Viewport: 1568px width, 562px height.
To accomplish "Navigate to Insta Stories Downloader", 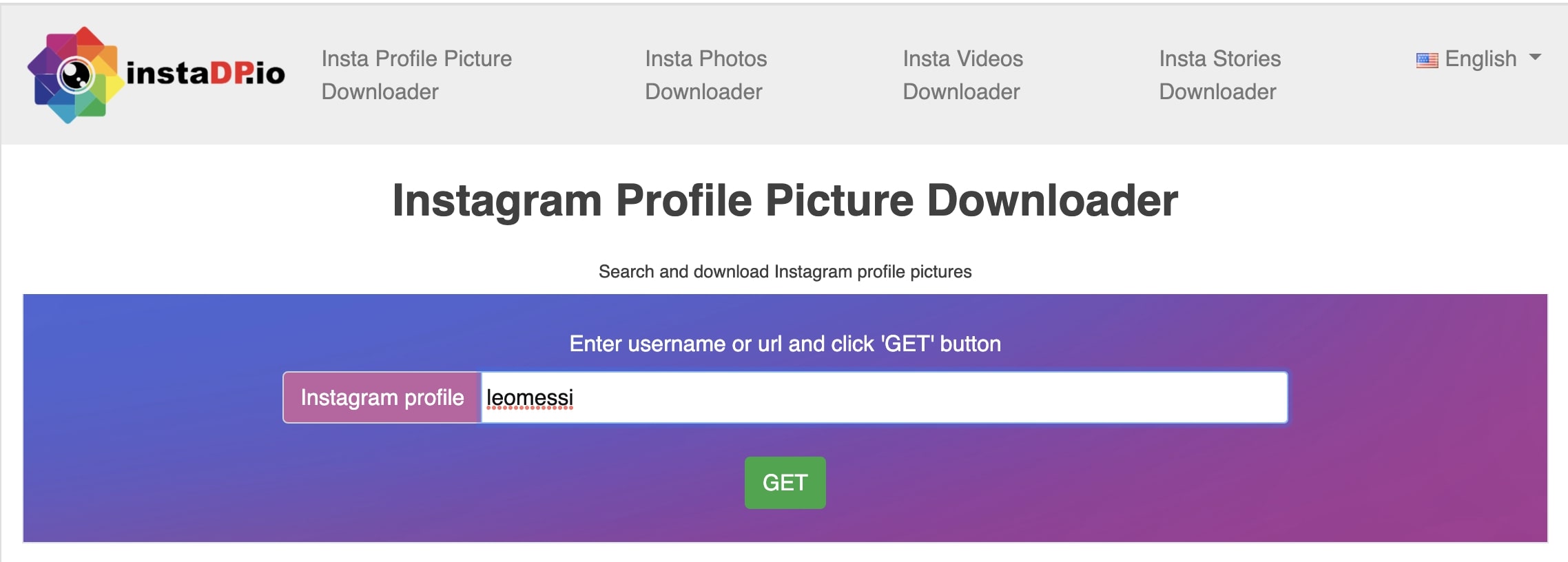I will click(x=1220, y=74).
